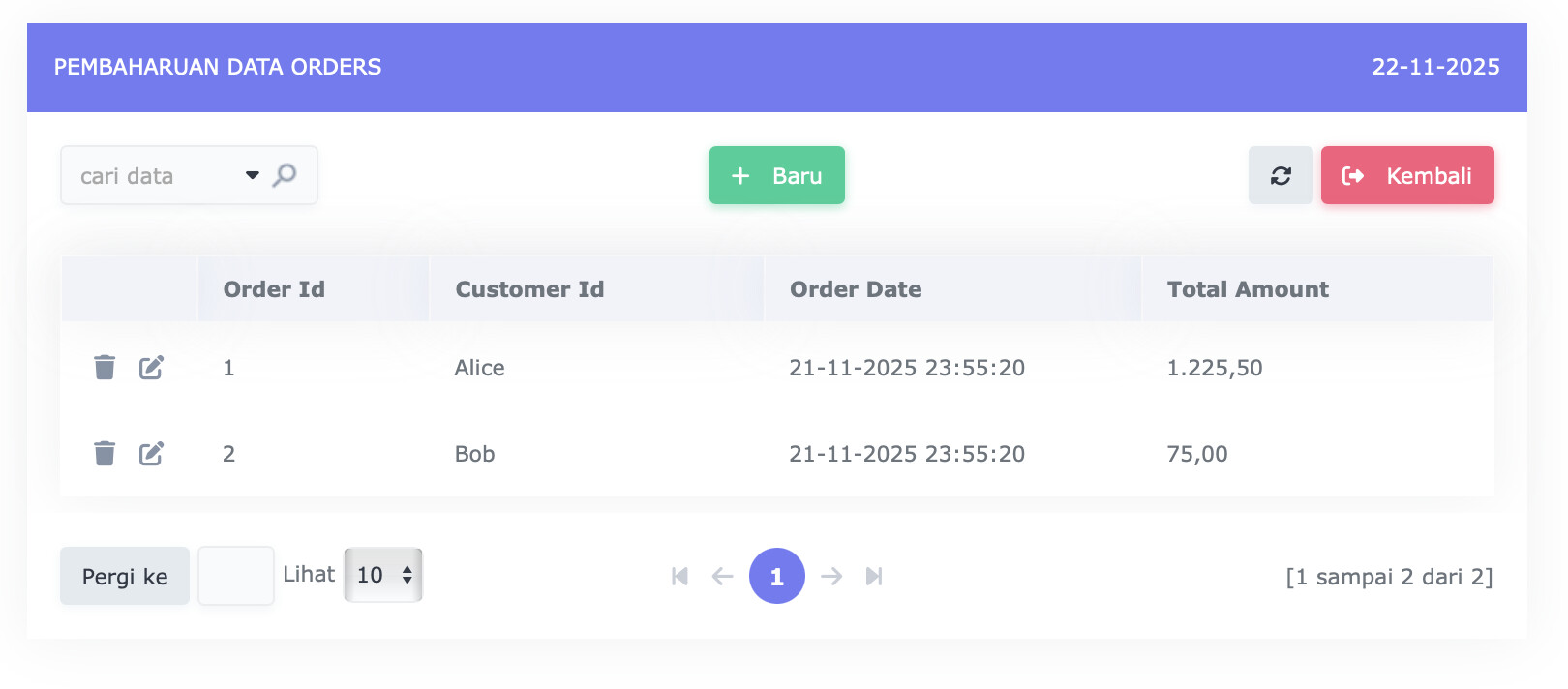Sort by Order Date column header
The width and height of the screenshot is (1568, 689).
tap(856, 289)
